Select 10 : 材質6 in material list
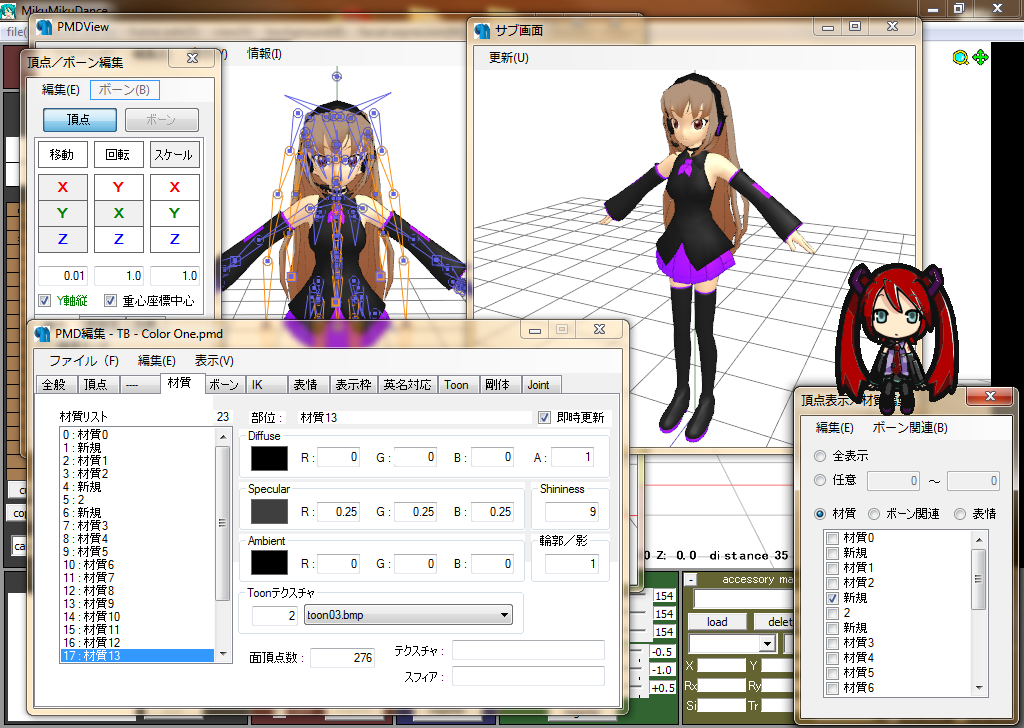Screen dimensions: 1024x728 coord(137,564)
